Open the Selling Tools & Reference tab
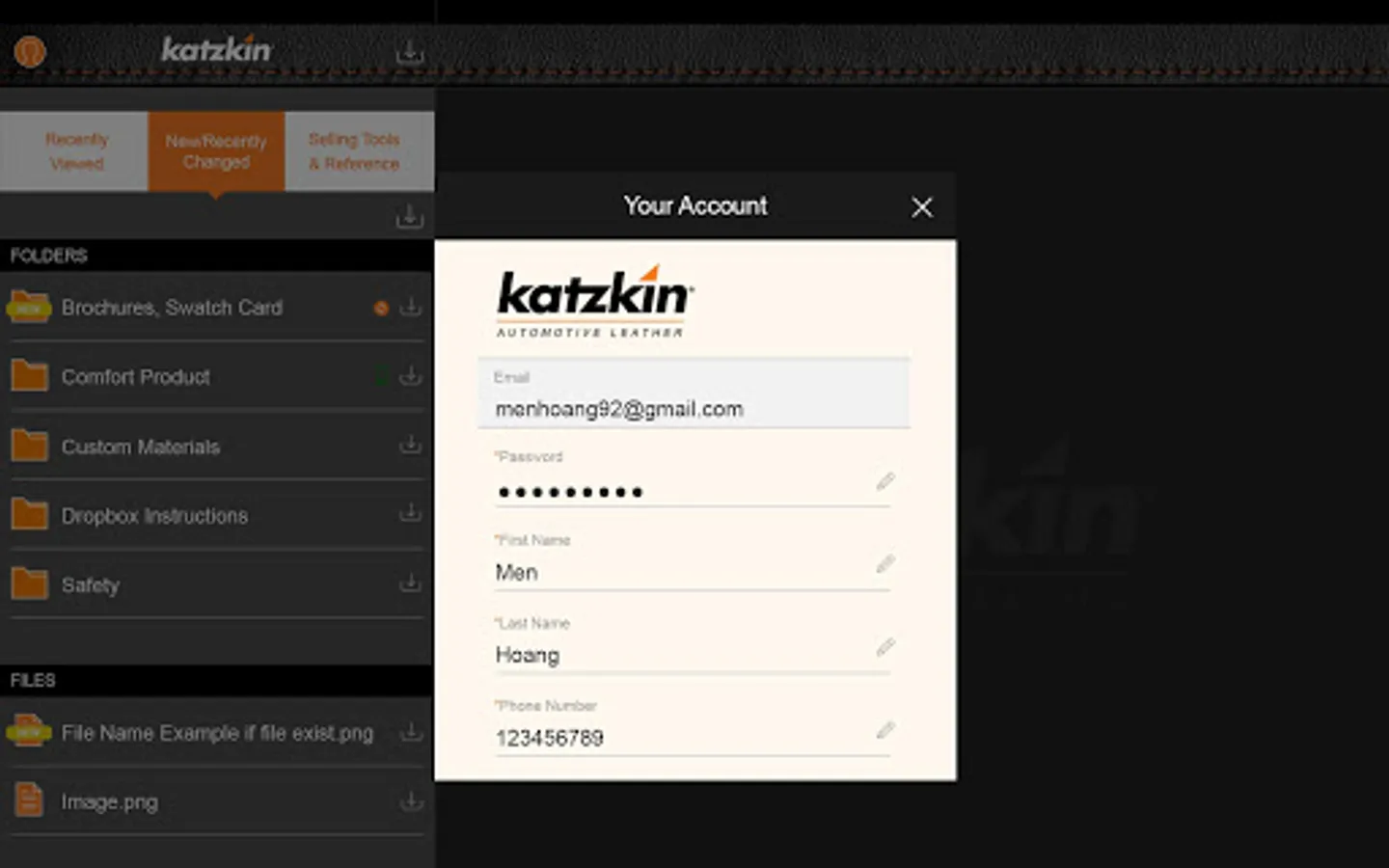1389x868 pixels. (359, 151)
